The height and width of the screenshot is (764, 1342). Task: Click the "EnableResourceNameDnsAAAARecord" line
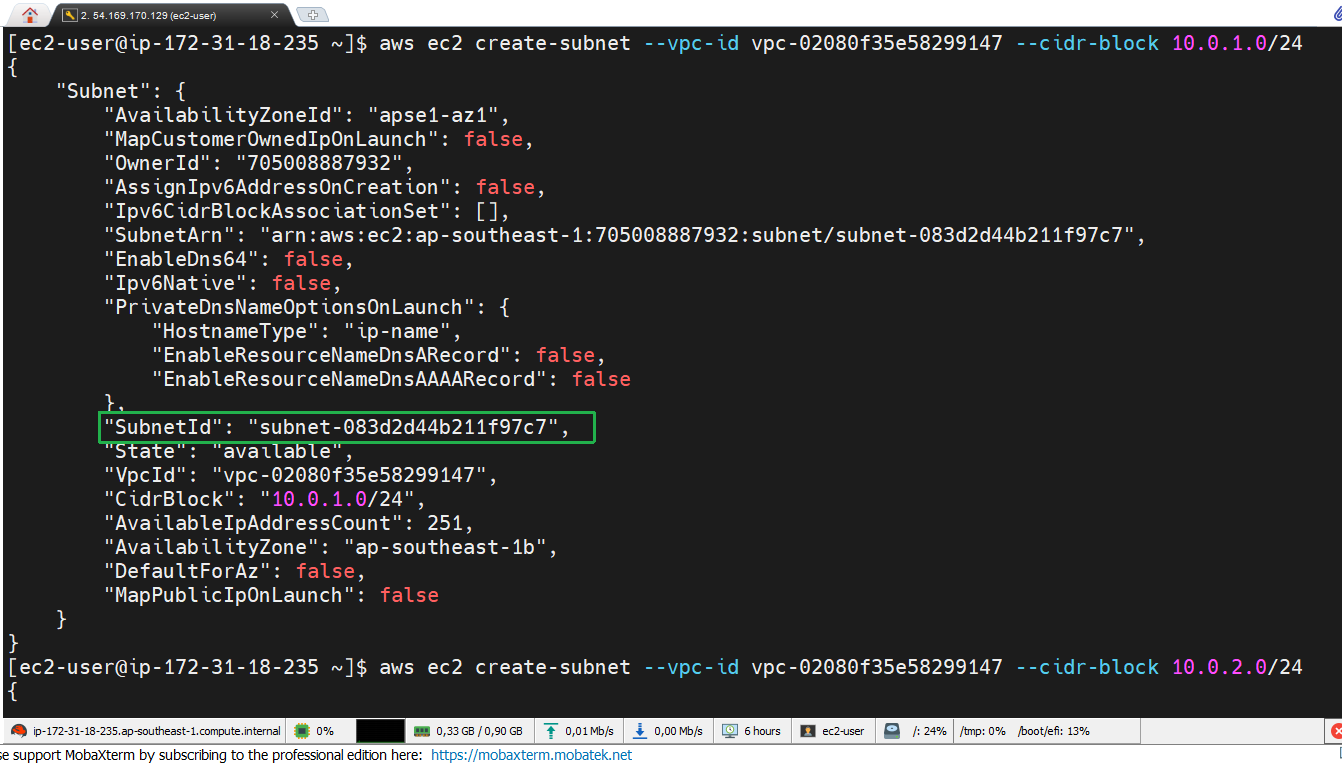[x=391, y=379]
